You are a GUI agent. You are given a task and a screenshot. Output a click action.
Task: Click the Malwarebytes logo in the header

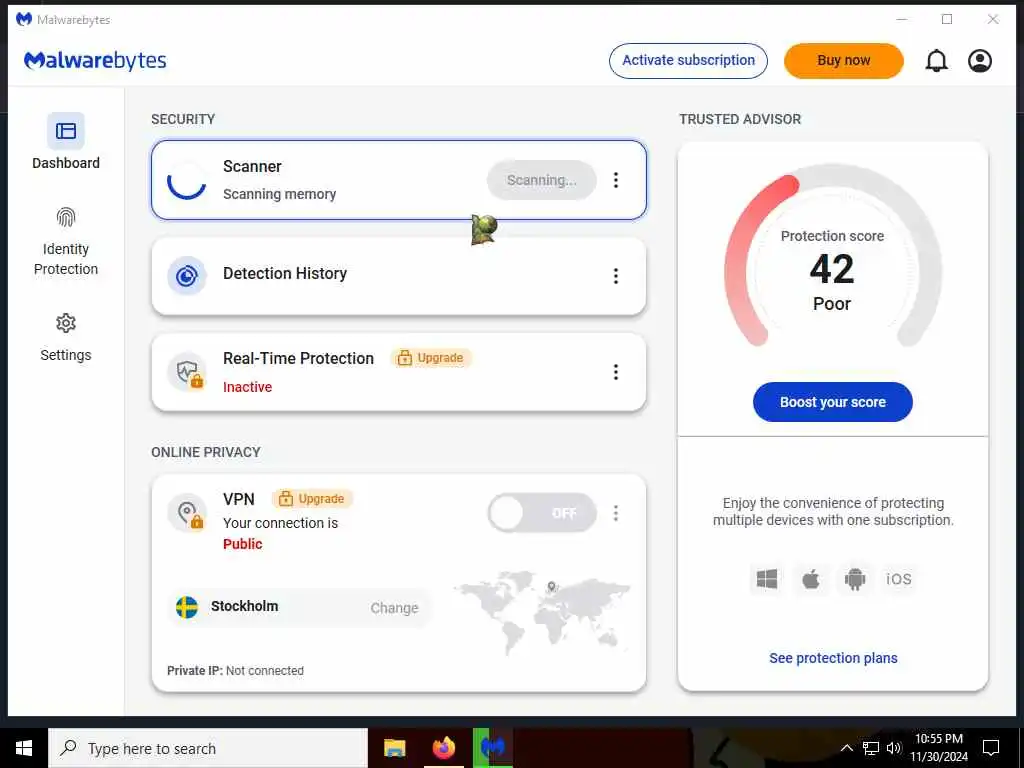(x=95, y=61)
